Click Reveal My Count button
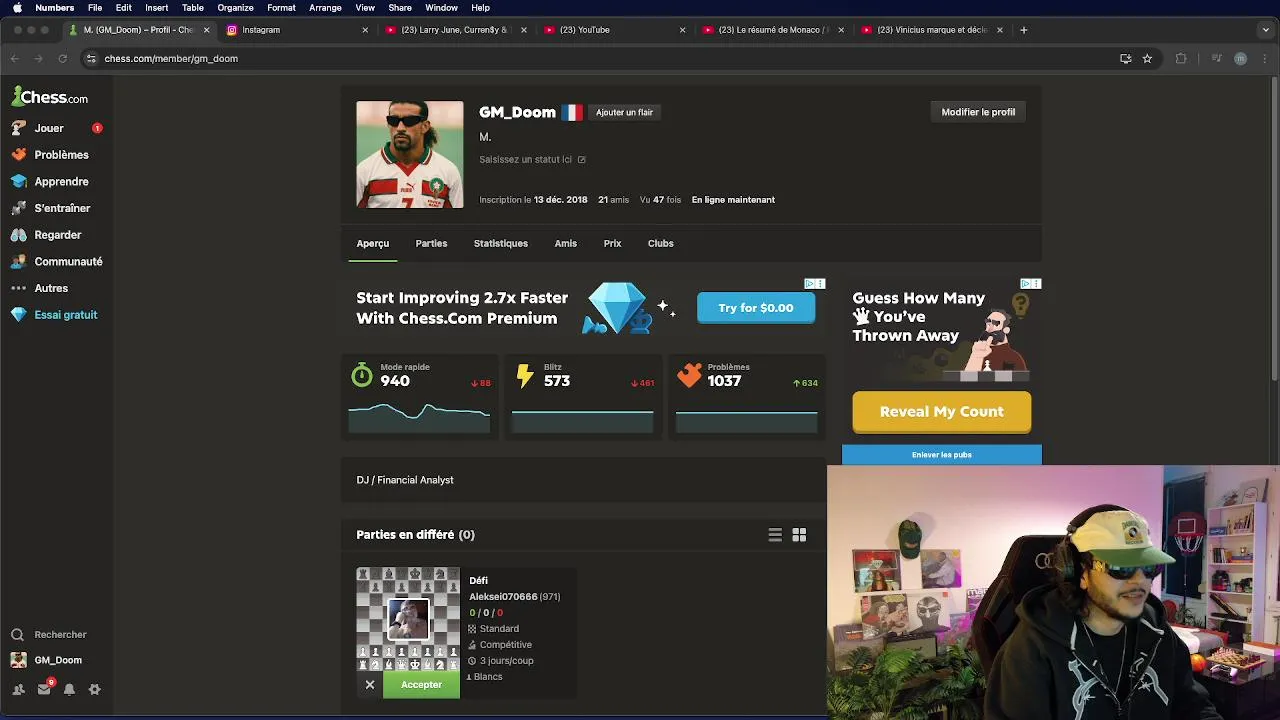This screenshot has width=1280, height=720. (941, 412)
